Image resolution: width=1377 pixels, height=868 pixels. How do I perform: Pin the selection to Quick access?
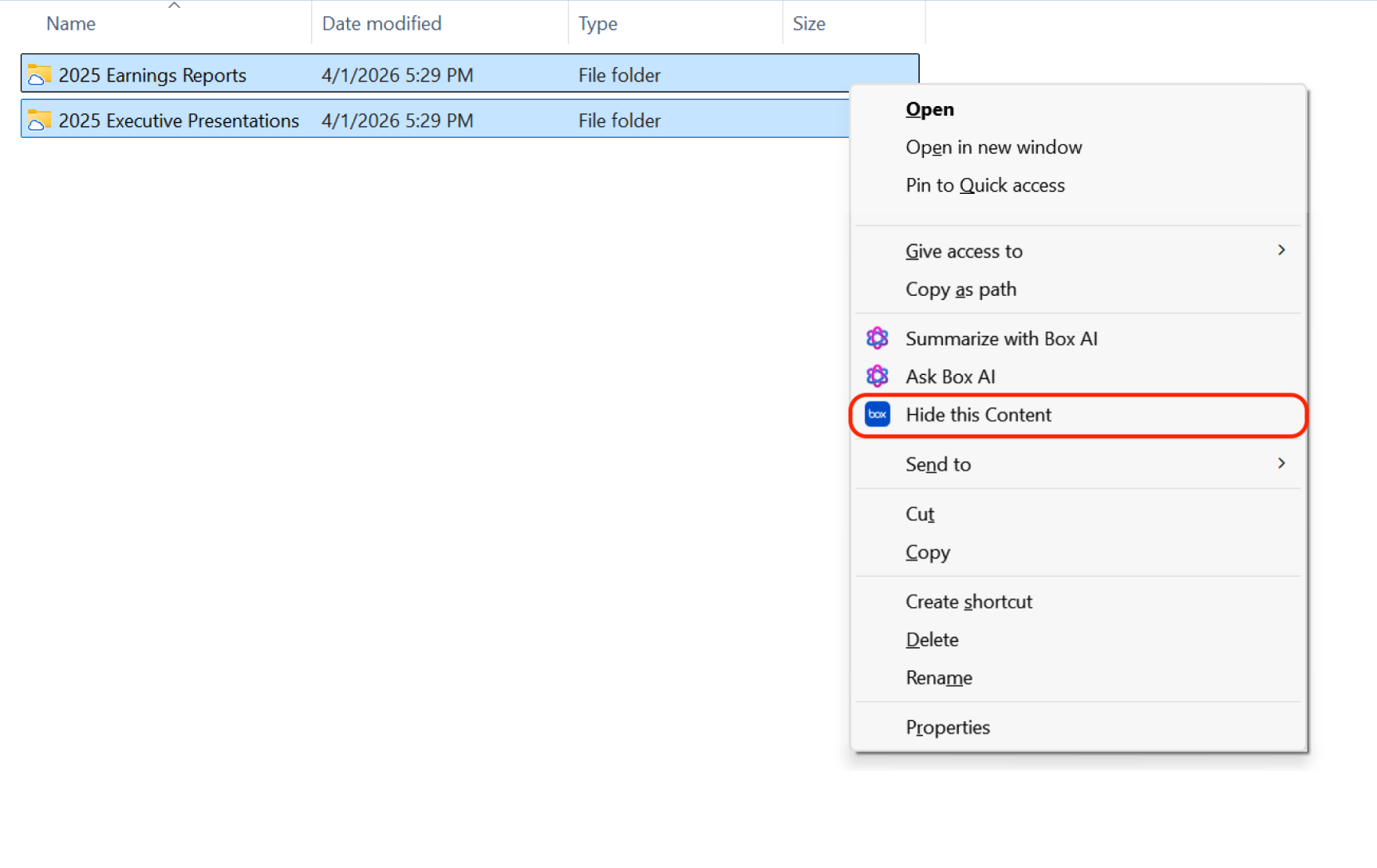(984, 185)
